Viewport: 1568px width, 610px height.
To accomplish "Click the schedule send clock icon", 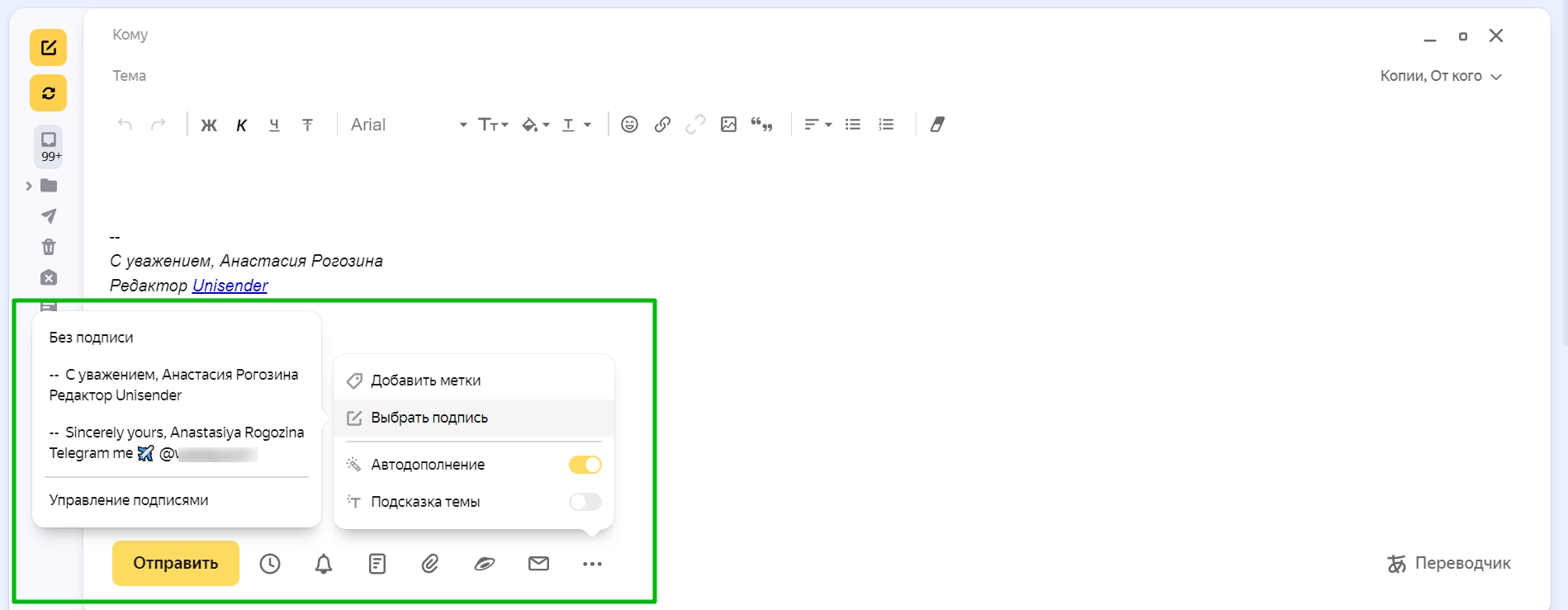I will point(270,564).
